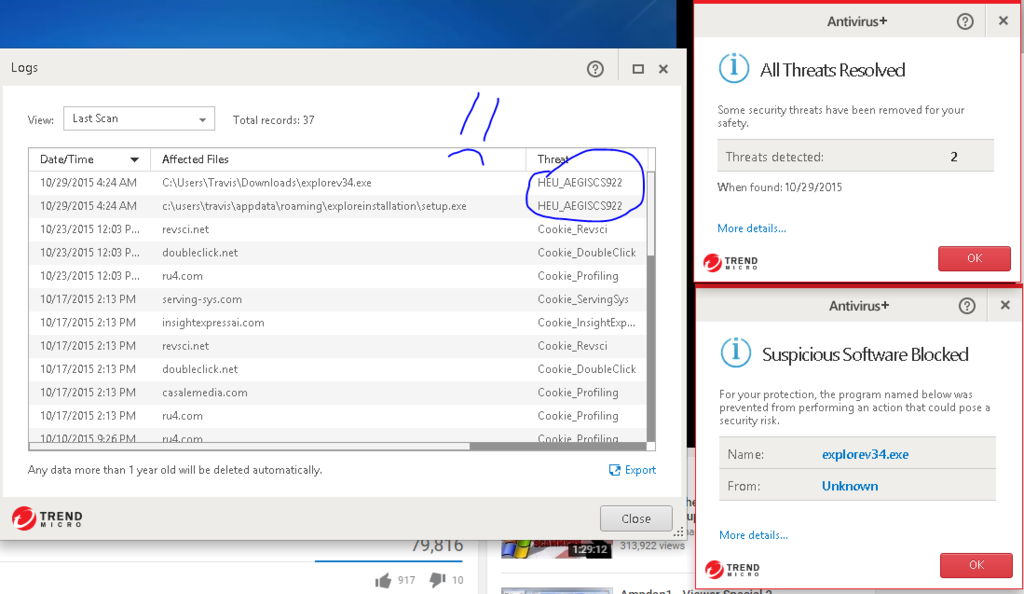Click the Logs table vertical scrollbar
The image size is (1024, 594).
tap(651, 300)
